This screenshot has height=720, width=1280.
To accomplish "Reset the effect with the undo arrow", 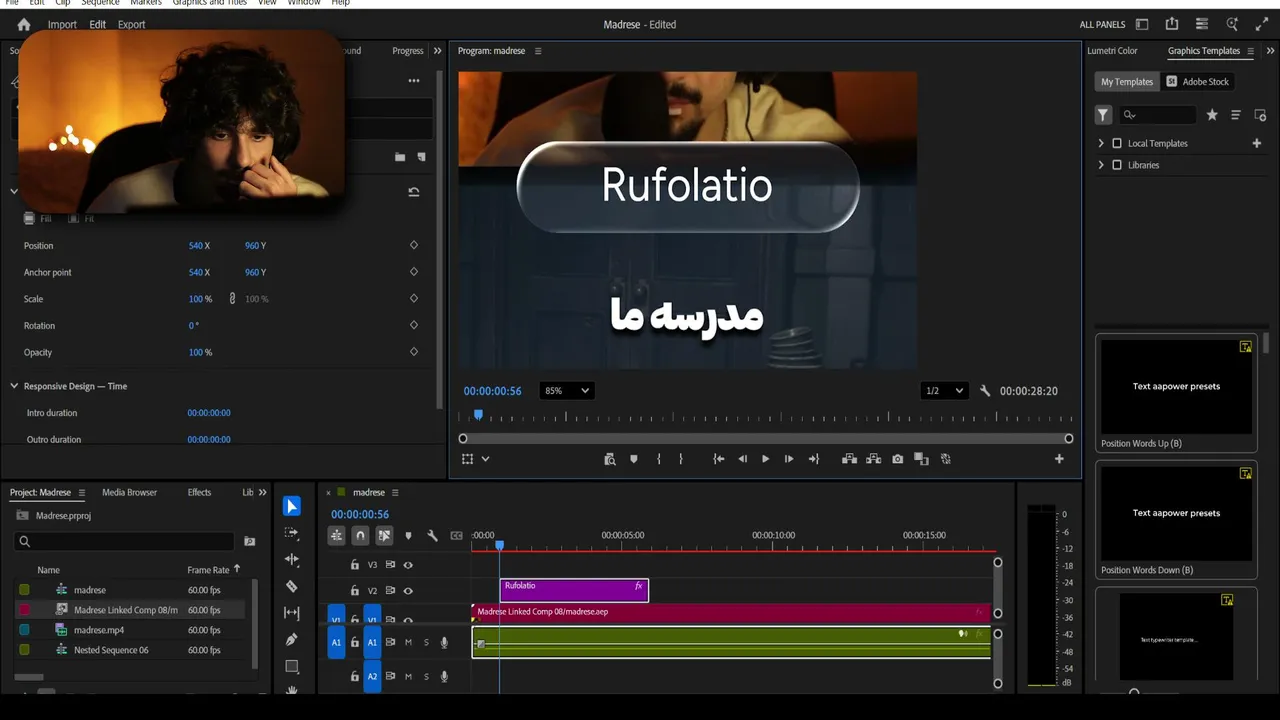I will (x=414, y=192).
